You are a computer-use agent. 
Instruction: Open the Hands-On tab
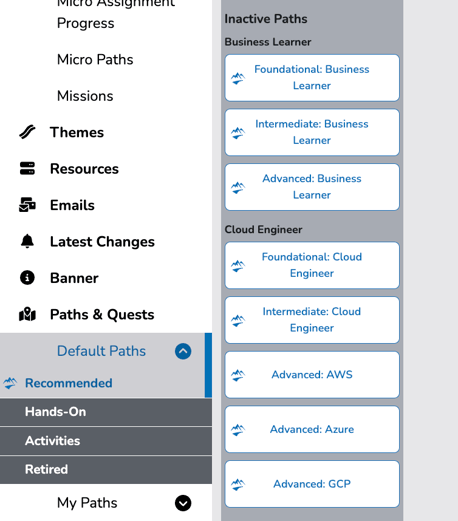point(106,412)
